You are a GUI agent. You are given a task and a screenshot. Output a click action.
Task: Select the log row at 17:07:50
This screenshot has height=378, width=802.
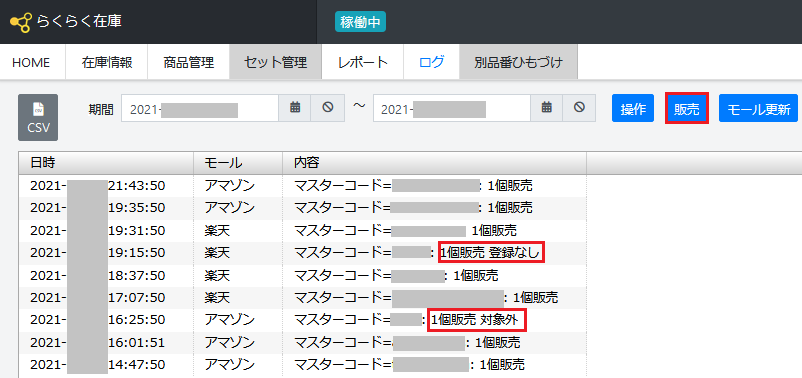(302, 298)
